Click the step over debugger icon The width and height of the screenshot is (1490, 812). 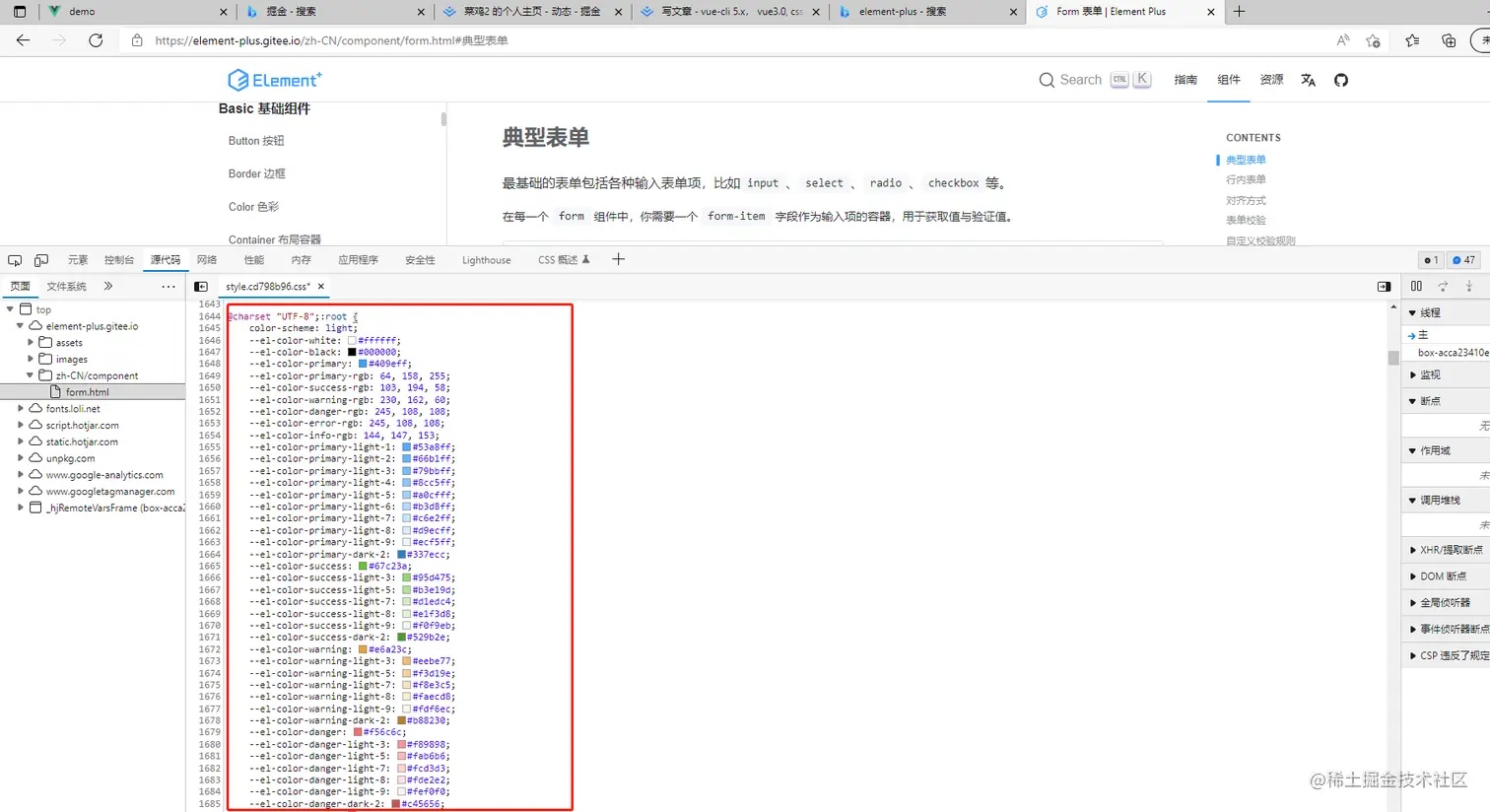(x=1443, y=287)
